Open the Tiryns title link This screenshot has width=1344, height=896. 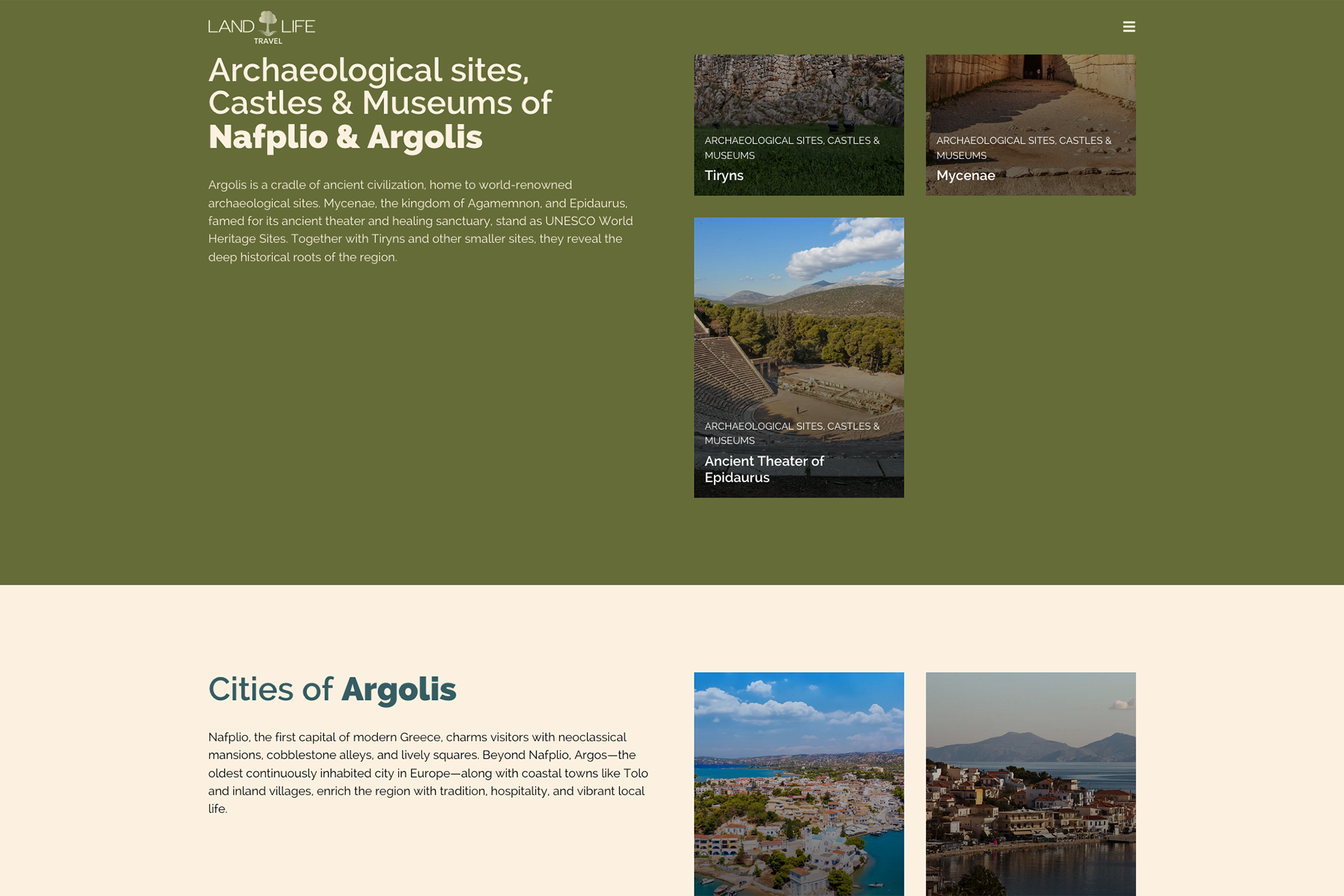point(724,176)
